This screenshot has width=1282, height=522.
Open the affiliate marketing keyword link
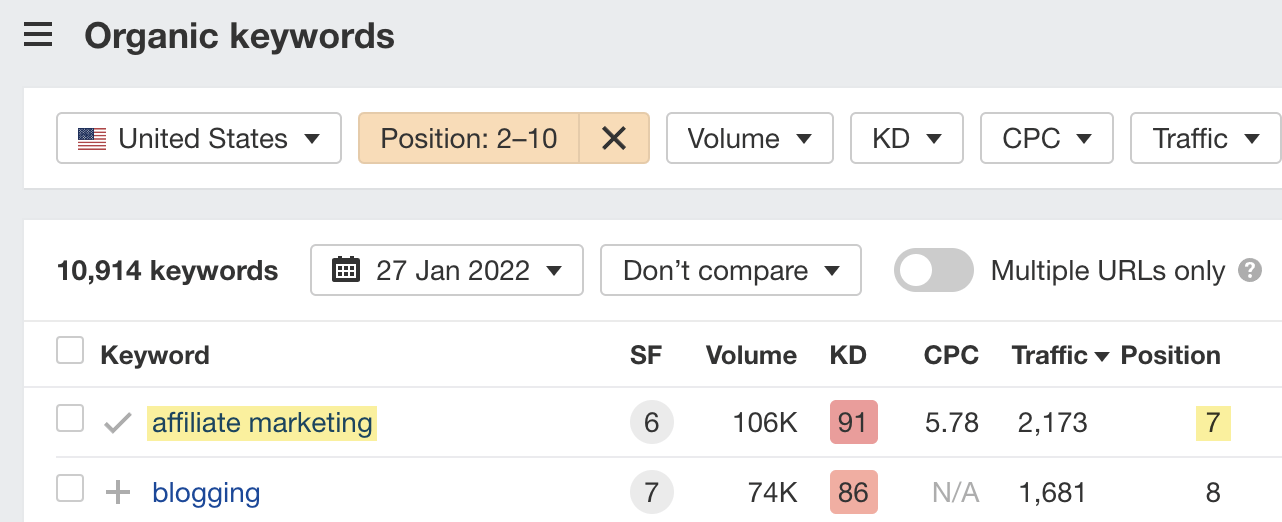(262, 423)
